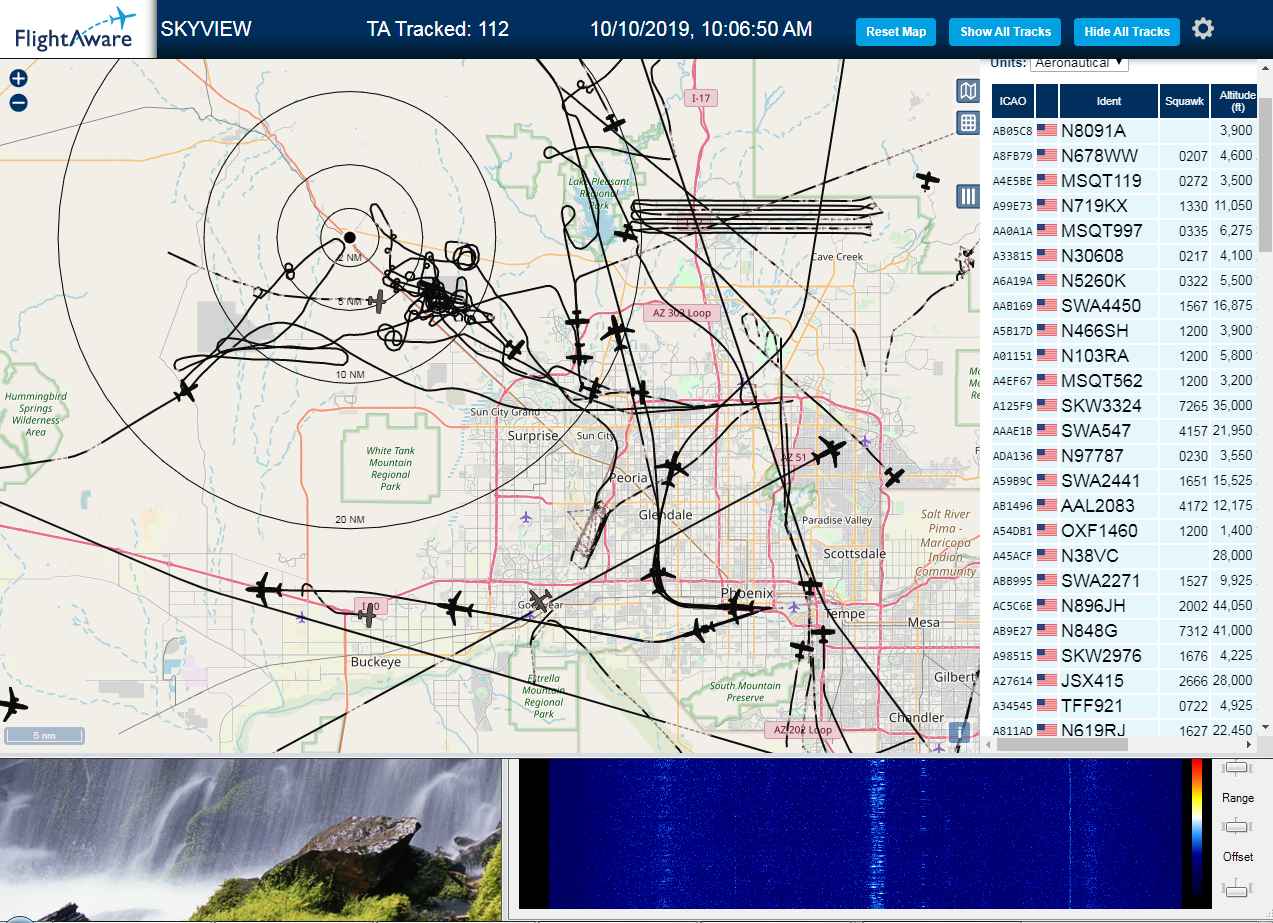Click the list's scroll-right arrow
The image size is (1273, 923).
(1250, 744)
